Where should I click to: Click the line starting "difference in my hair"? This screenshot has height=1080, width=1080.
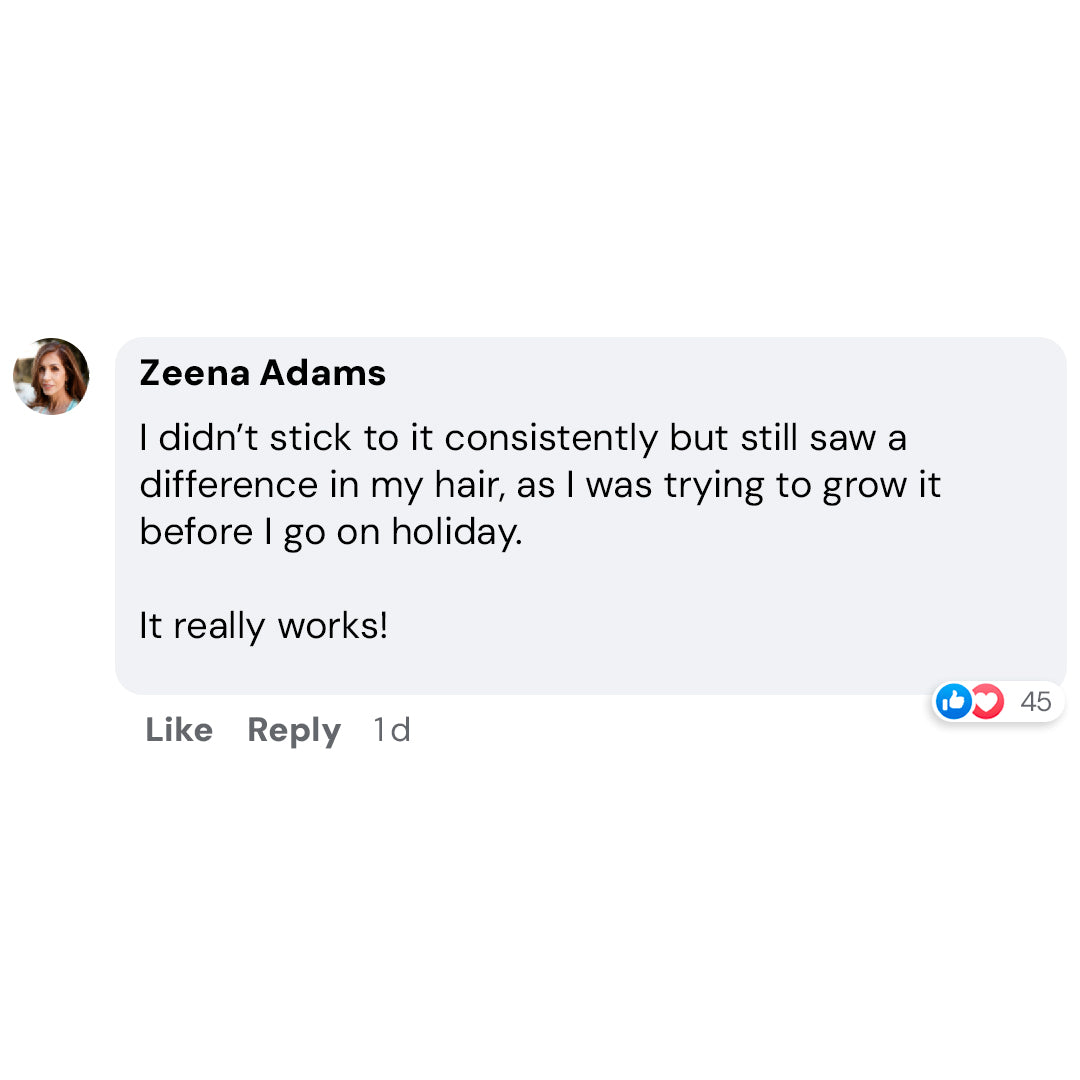(540, 485)
